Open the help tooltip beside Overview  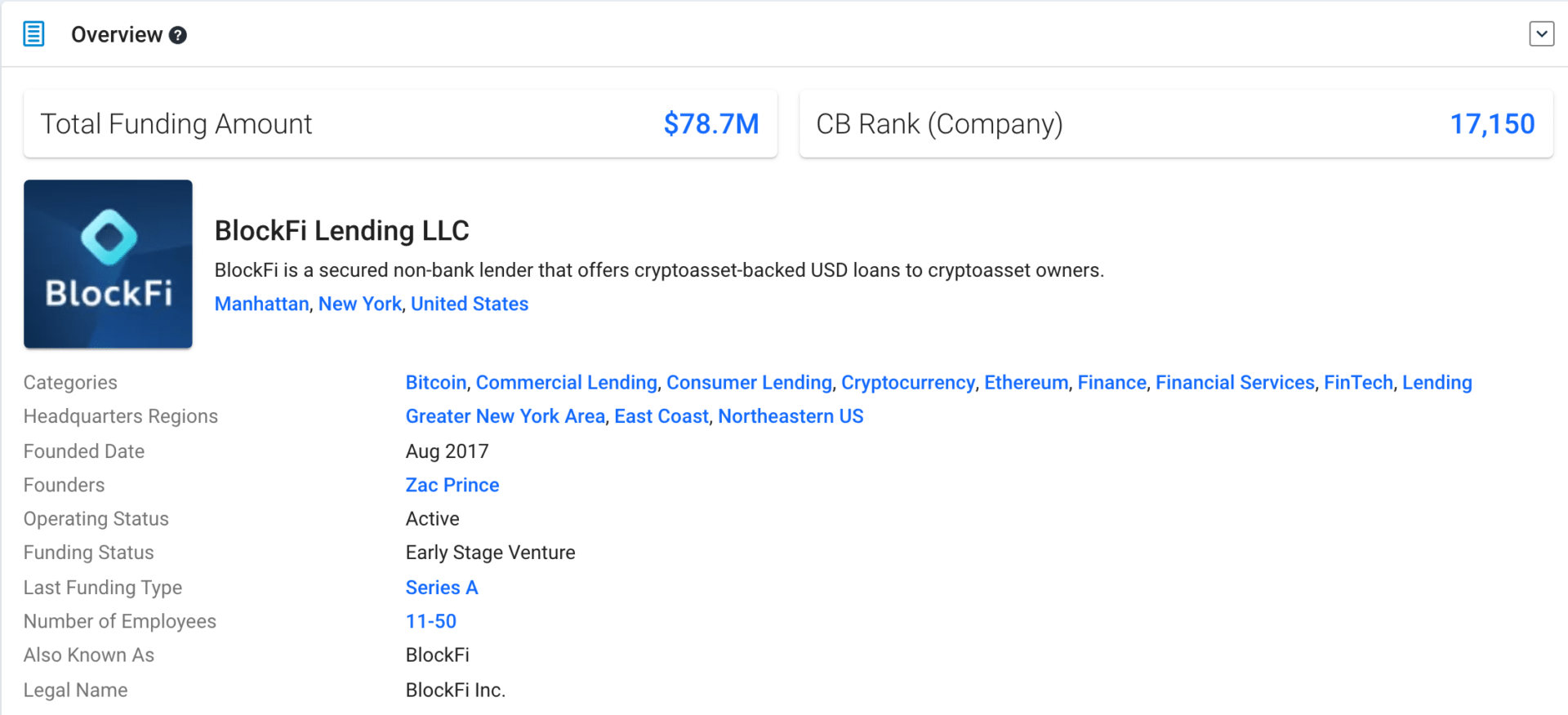pos(179,34)
